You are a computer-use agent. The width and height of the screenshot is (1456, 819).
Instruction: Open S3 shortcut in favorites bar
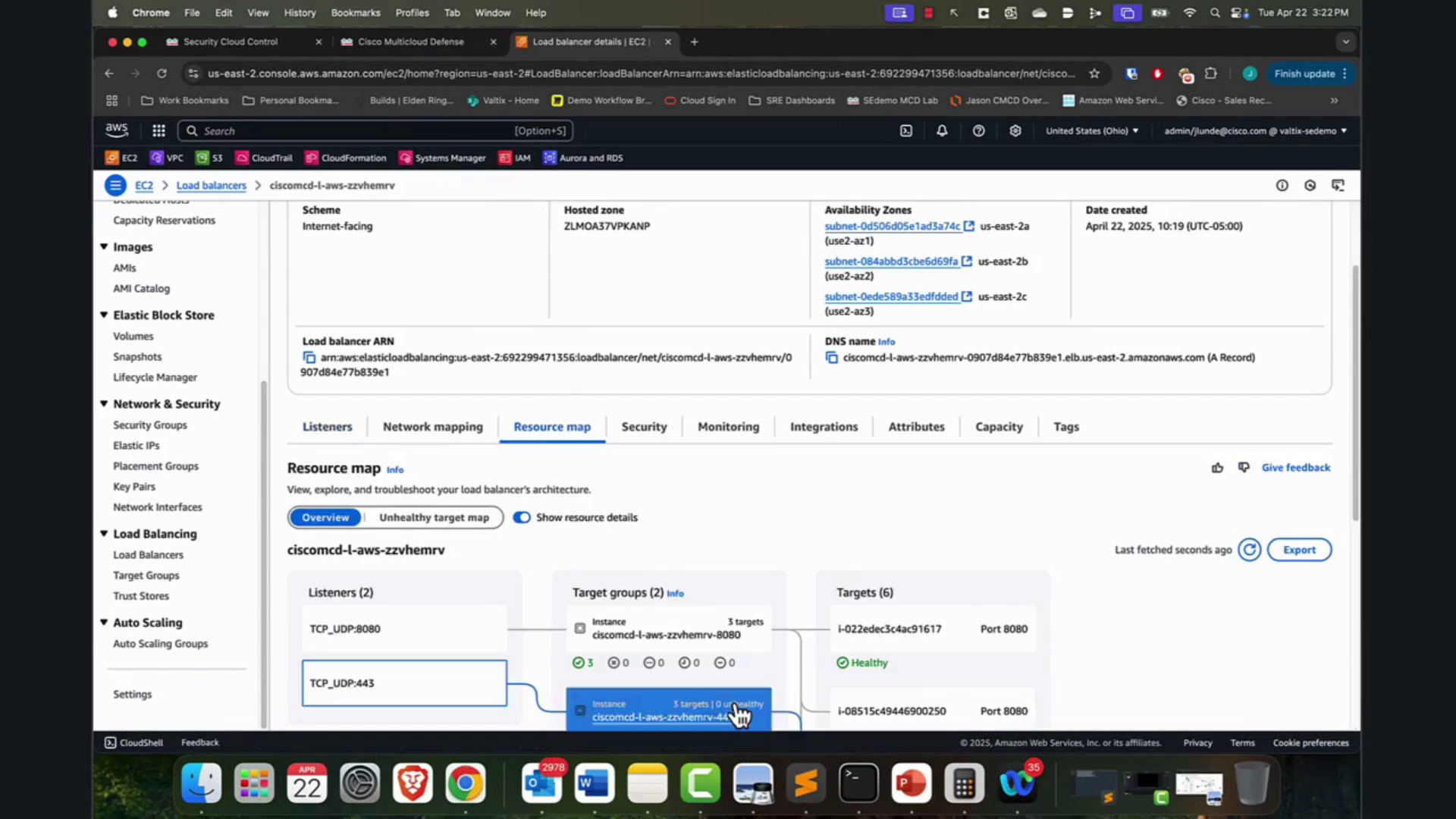pos(209,158)
